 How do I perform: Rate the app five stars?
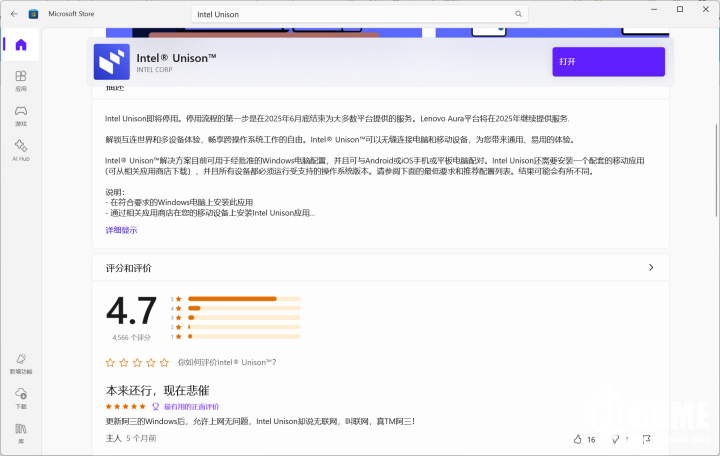click(164, 363)
